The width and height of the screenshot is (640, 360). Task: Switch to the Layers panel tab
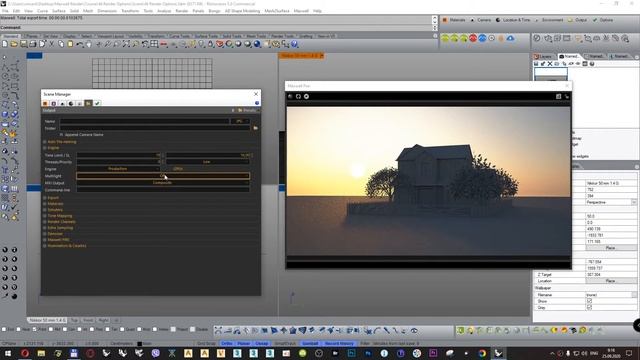tap(544, 56)
